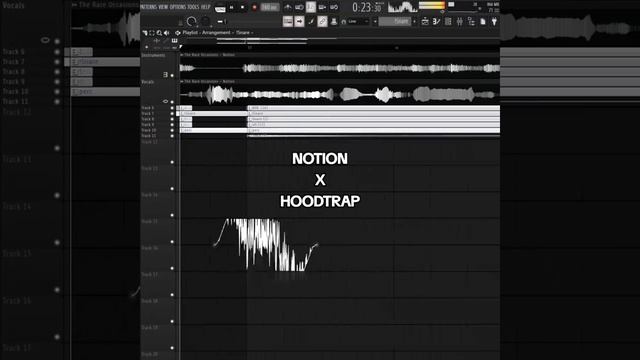
Task: Open the Playlist window icon
Action: tap(425, 22)
